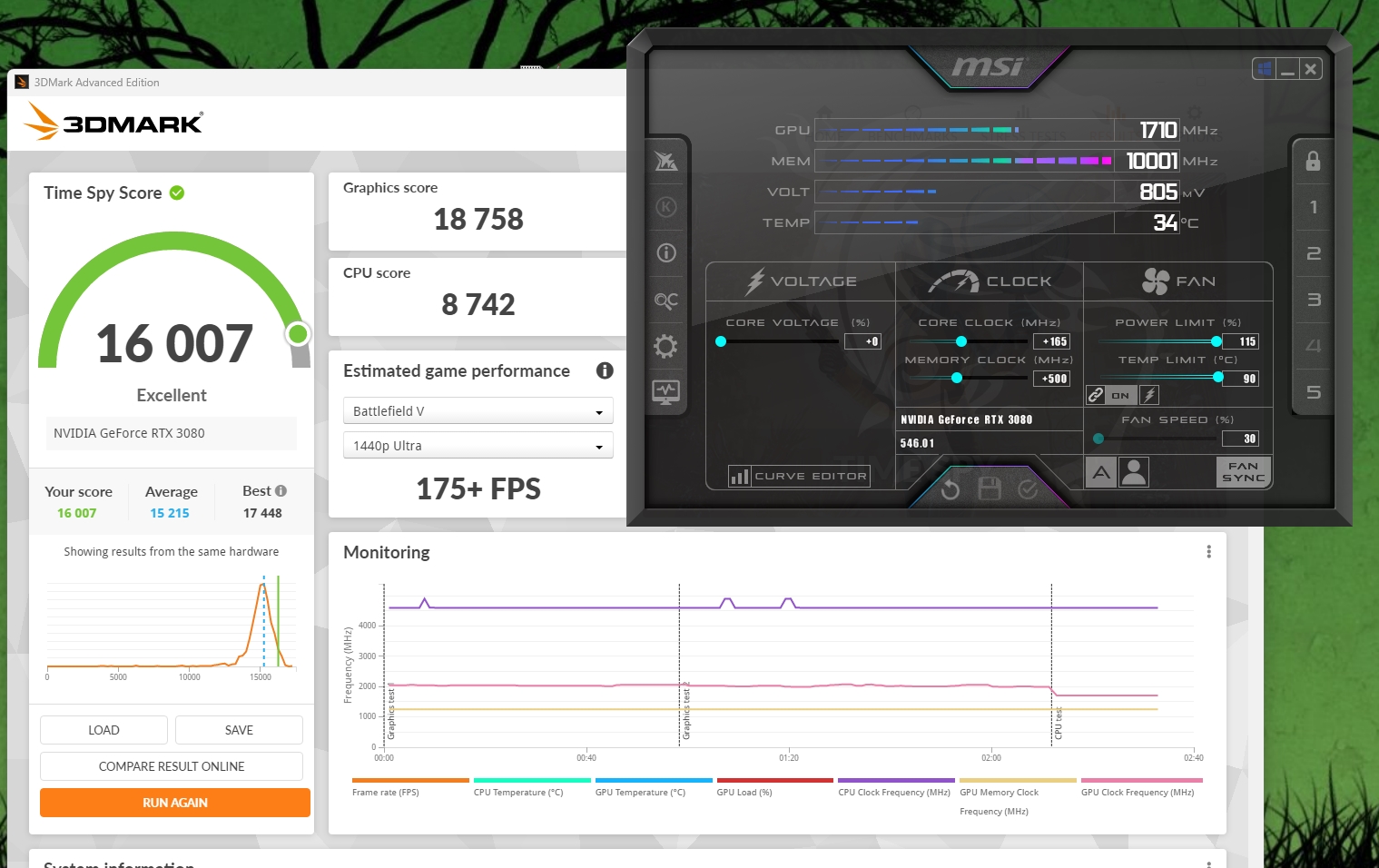1379x868 pixels.
Task: Click the Afterburner information icon
Action: [665, 253]
